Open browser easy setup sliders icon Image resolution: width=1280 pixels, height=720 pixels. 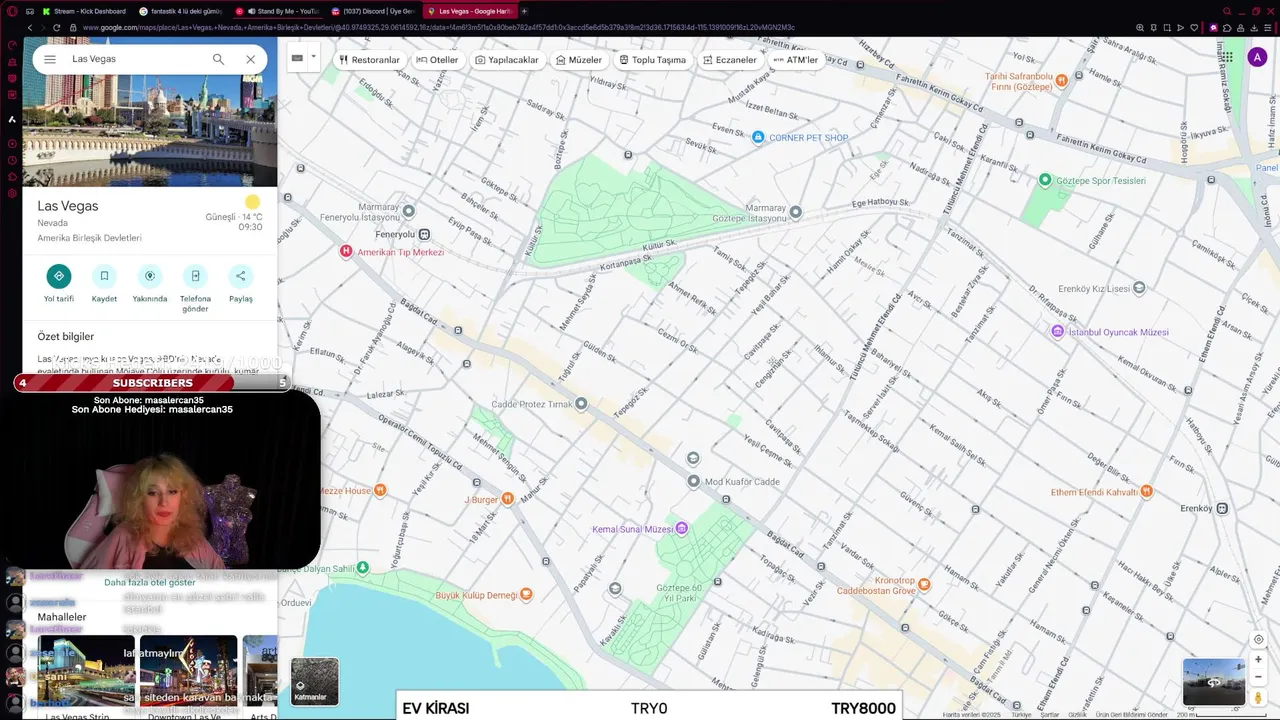1268,28
